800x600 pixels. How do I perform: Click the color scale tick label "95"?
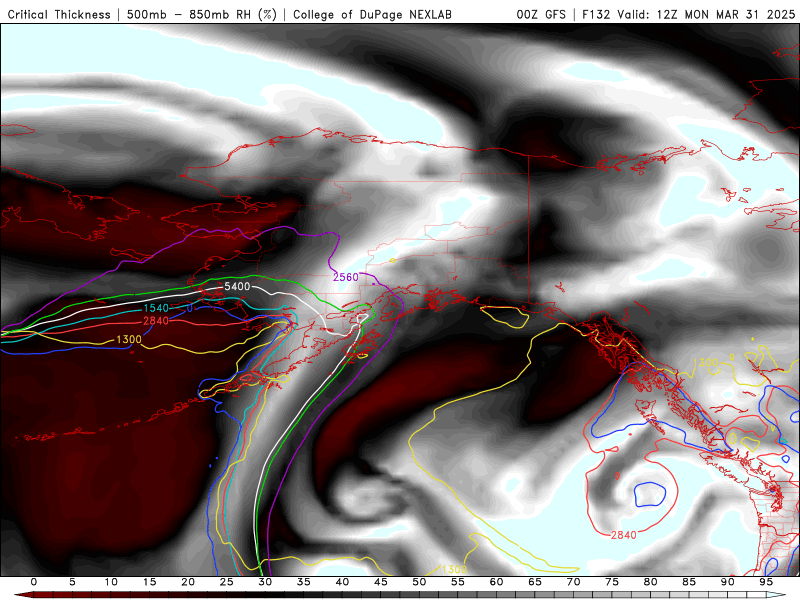click(766, 582)
